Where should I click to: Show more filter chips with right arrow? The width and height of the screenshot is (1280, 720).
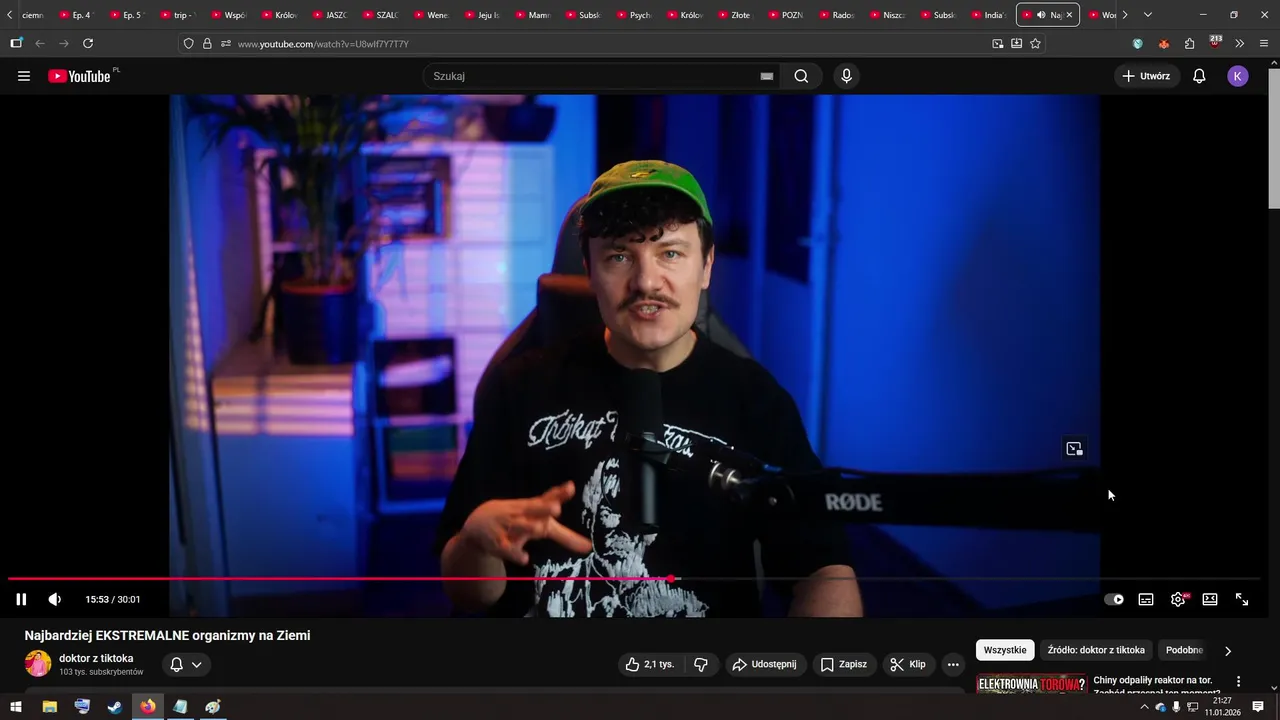point(1228,651)
